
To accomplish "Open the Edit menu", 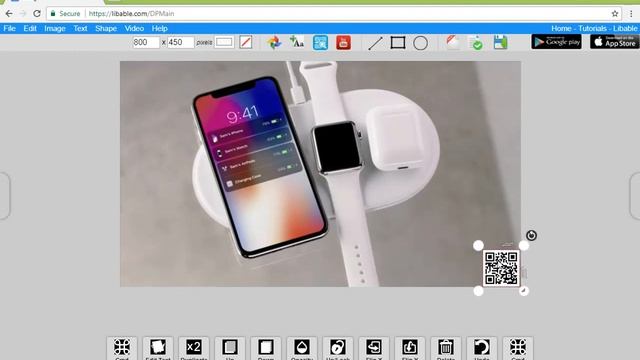I will pos(30,29).
